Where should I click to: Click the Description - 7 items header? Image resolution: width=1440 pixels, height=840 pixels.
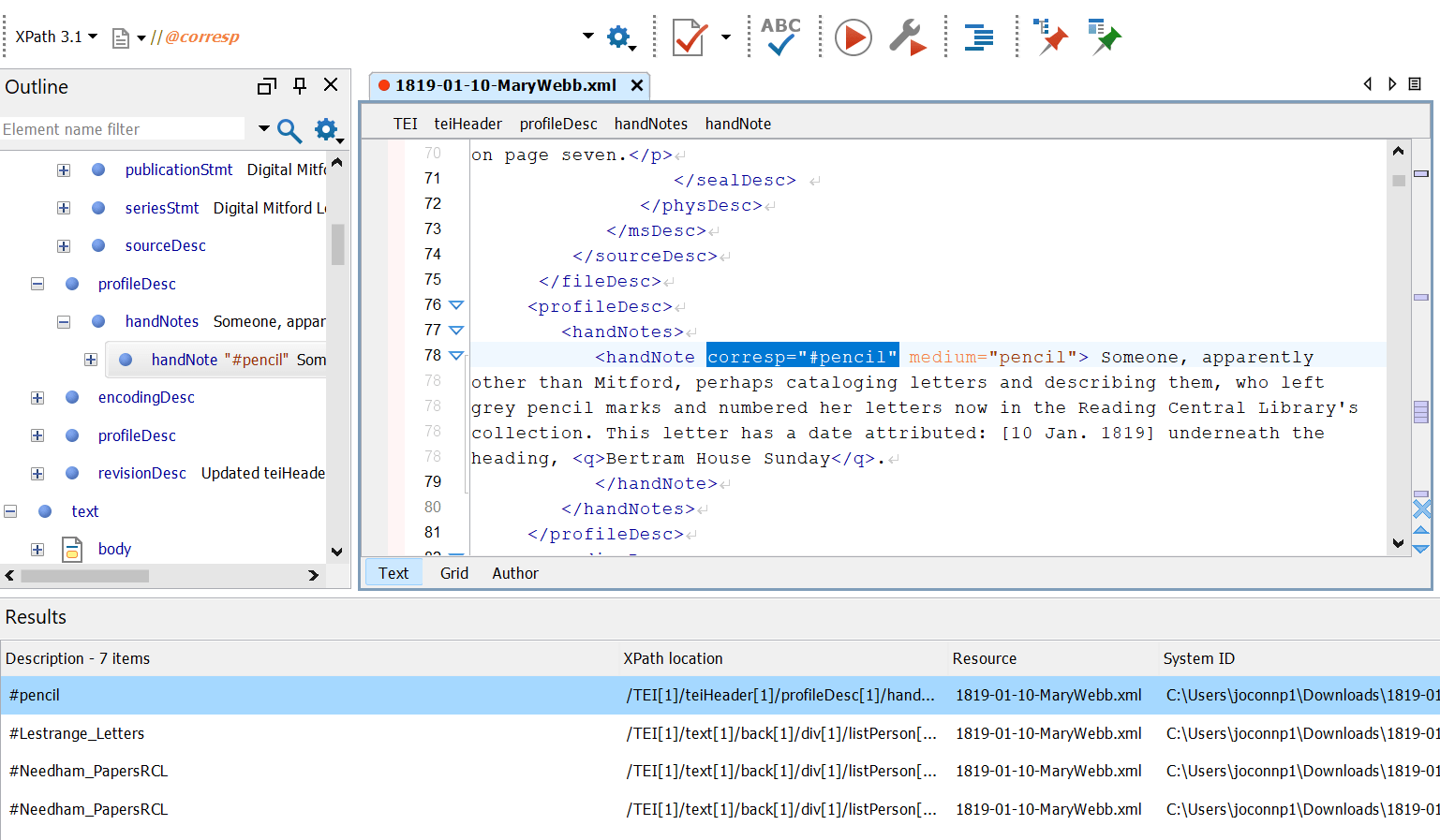coord(309,658)
